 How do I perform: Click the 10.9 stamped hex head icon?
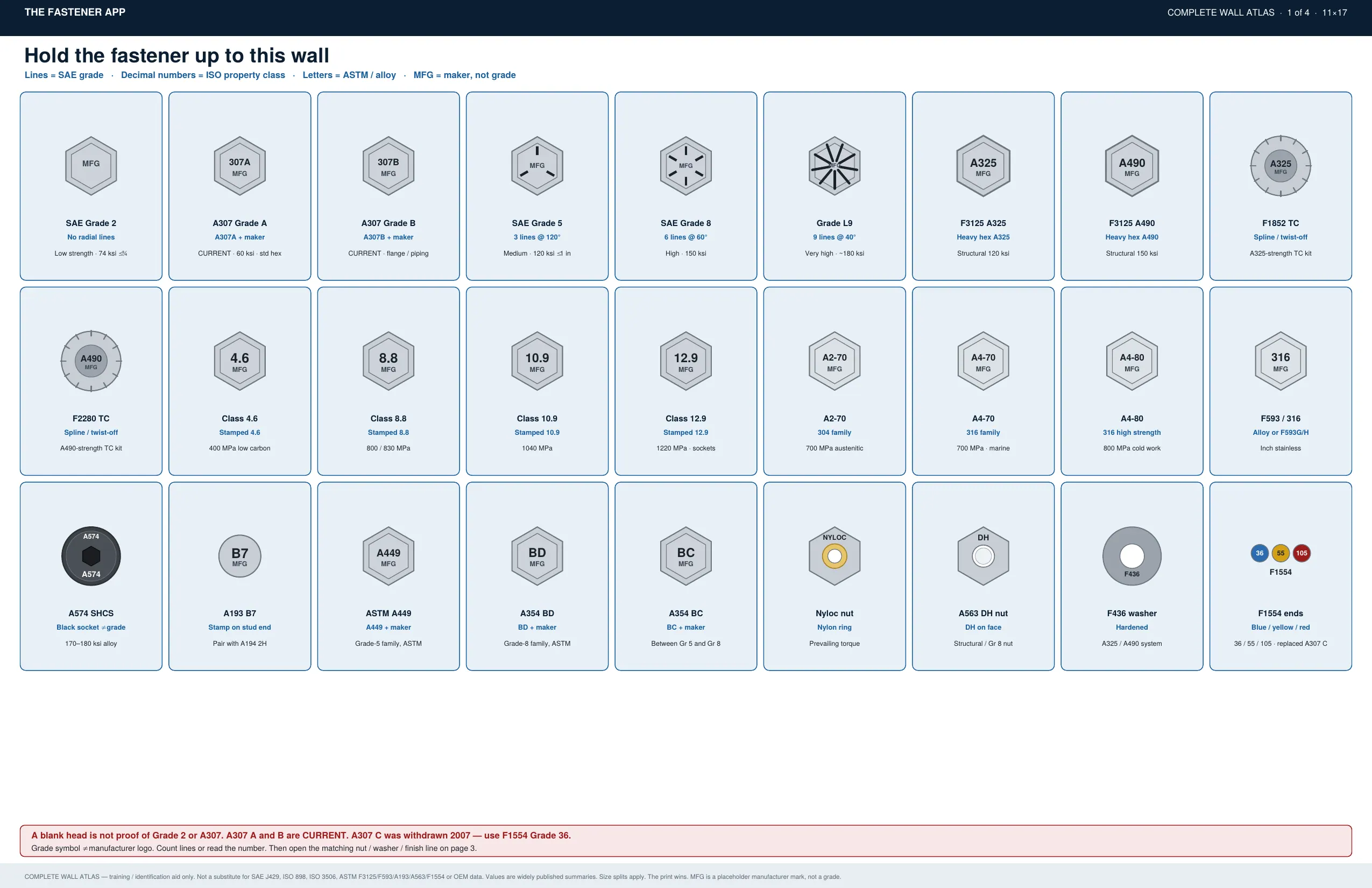[x=538, y=361]
